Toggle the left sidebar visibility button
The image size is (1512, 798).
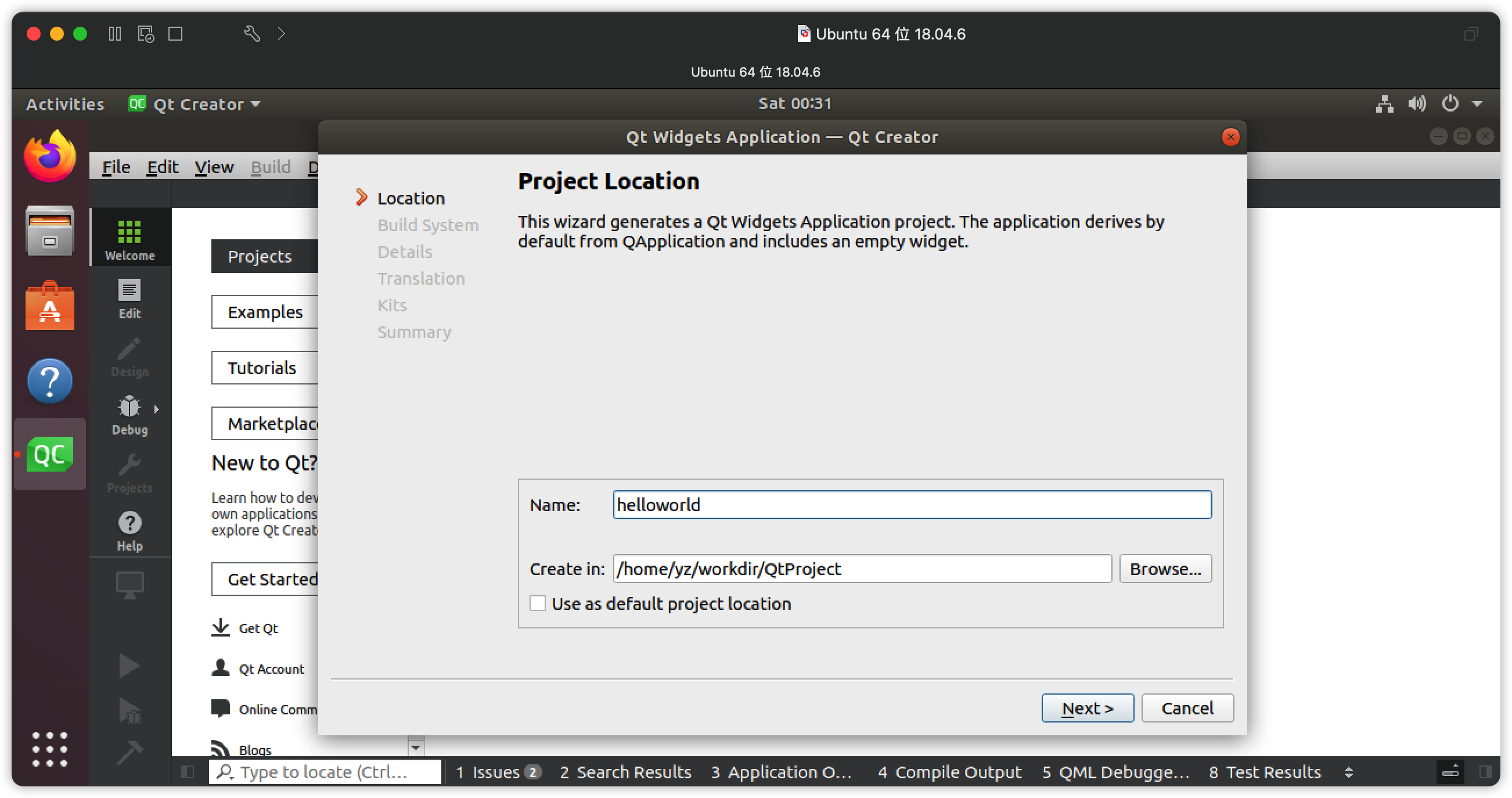click(x=188, y=772)
